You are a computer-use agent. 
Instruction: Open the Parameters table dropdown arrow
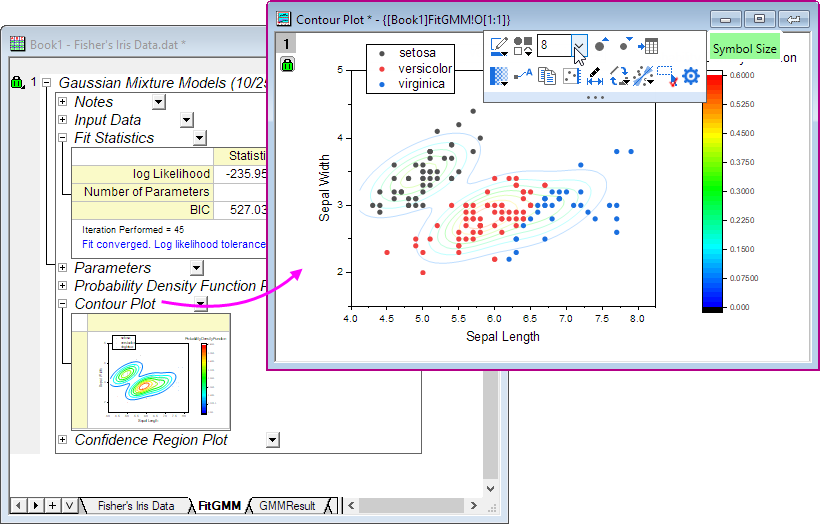[x=197, y=268]
